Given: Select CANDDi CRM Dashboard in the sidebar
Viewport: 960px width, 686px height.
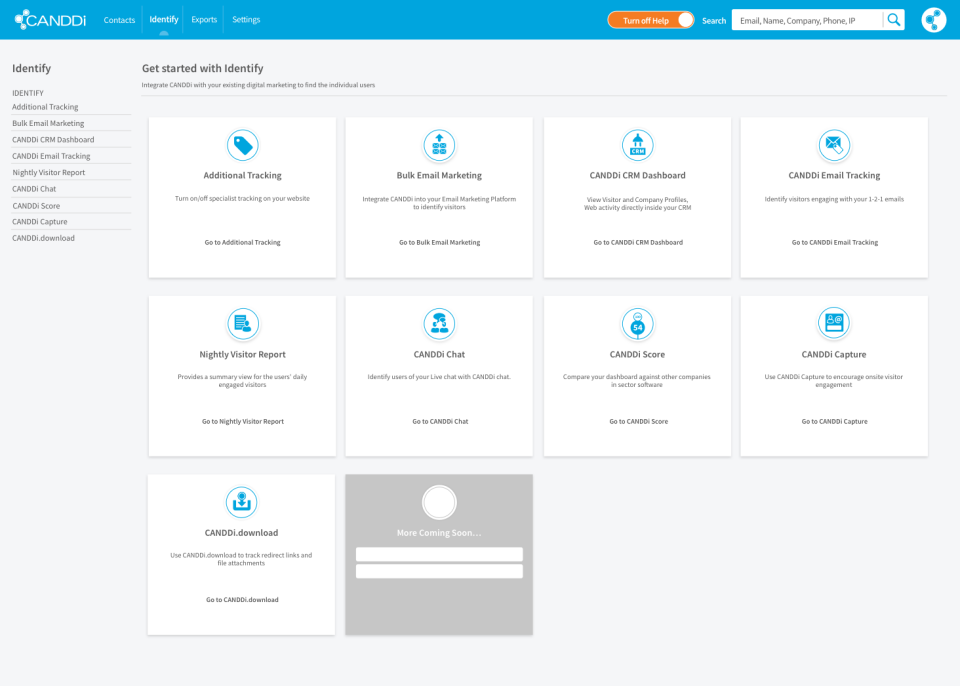Looking at the screenshot, I should pyautogui.click(x=53, y=140).
